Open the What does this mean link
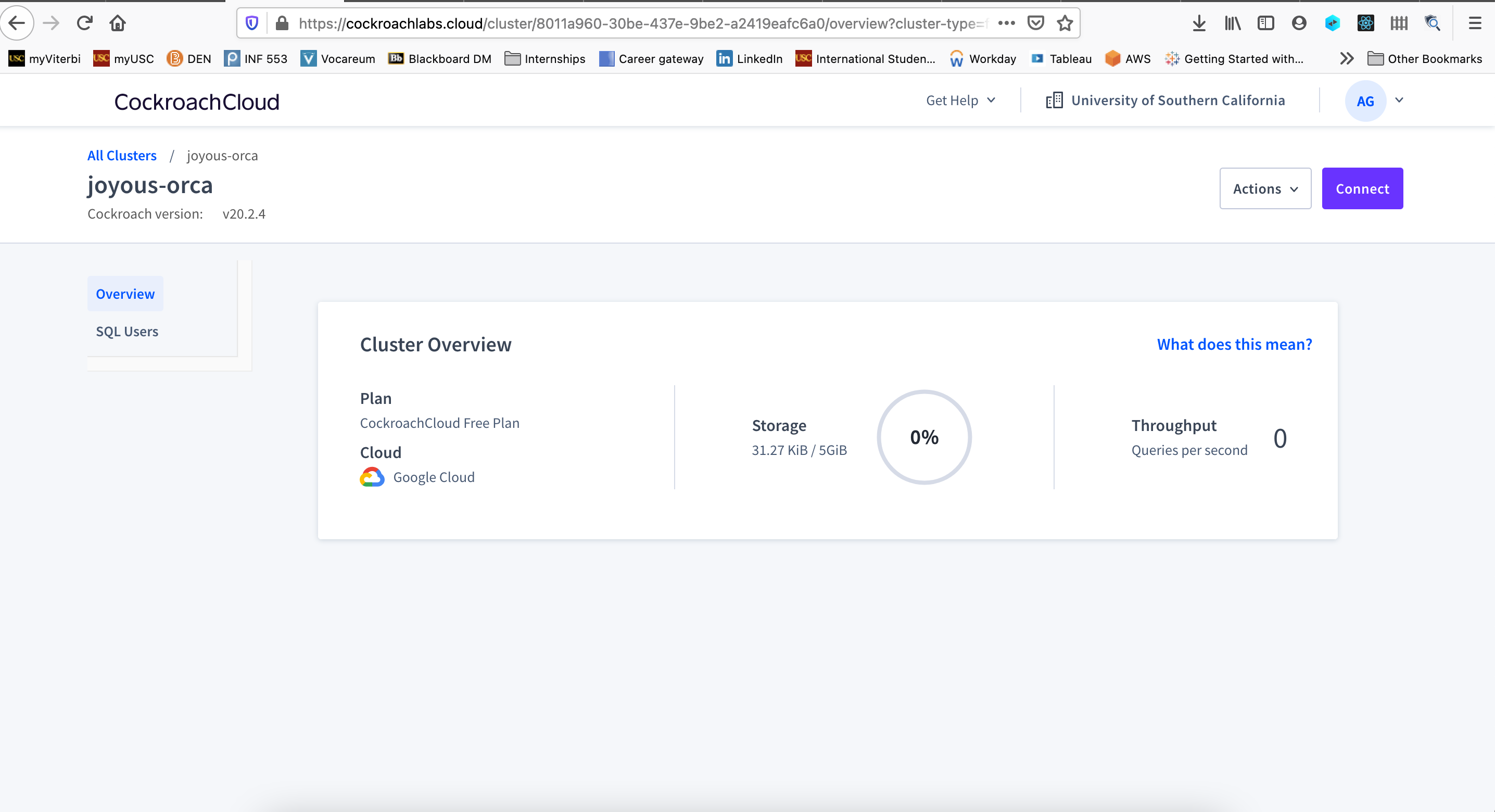The width and height of the screenshot is (1495, 812). click(1234, 344)
